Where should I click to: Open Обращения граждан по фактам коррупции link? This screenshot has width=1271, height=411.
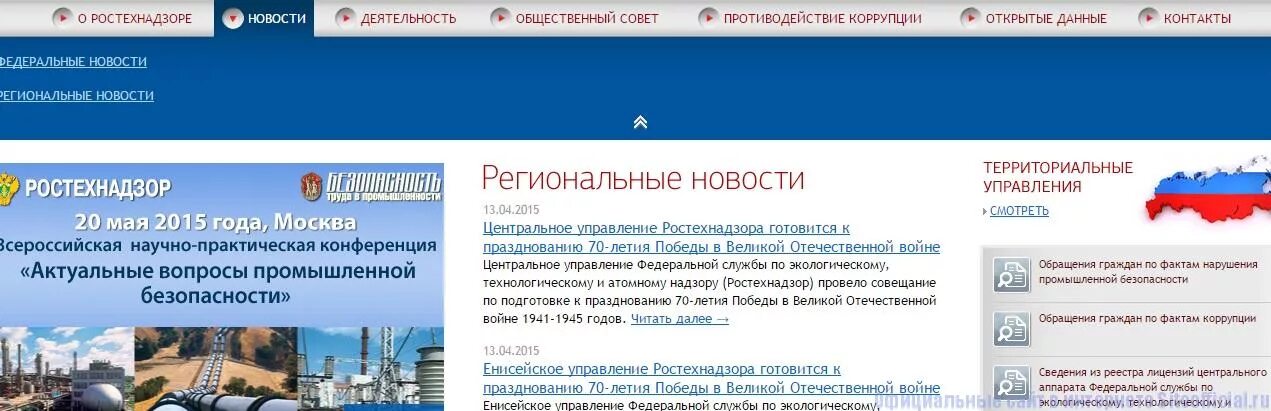[1147, 318]
